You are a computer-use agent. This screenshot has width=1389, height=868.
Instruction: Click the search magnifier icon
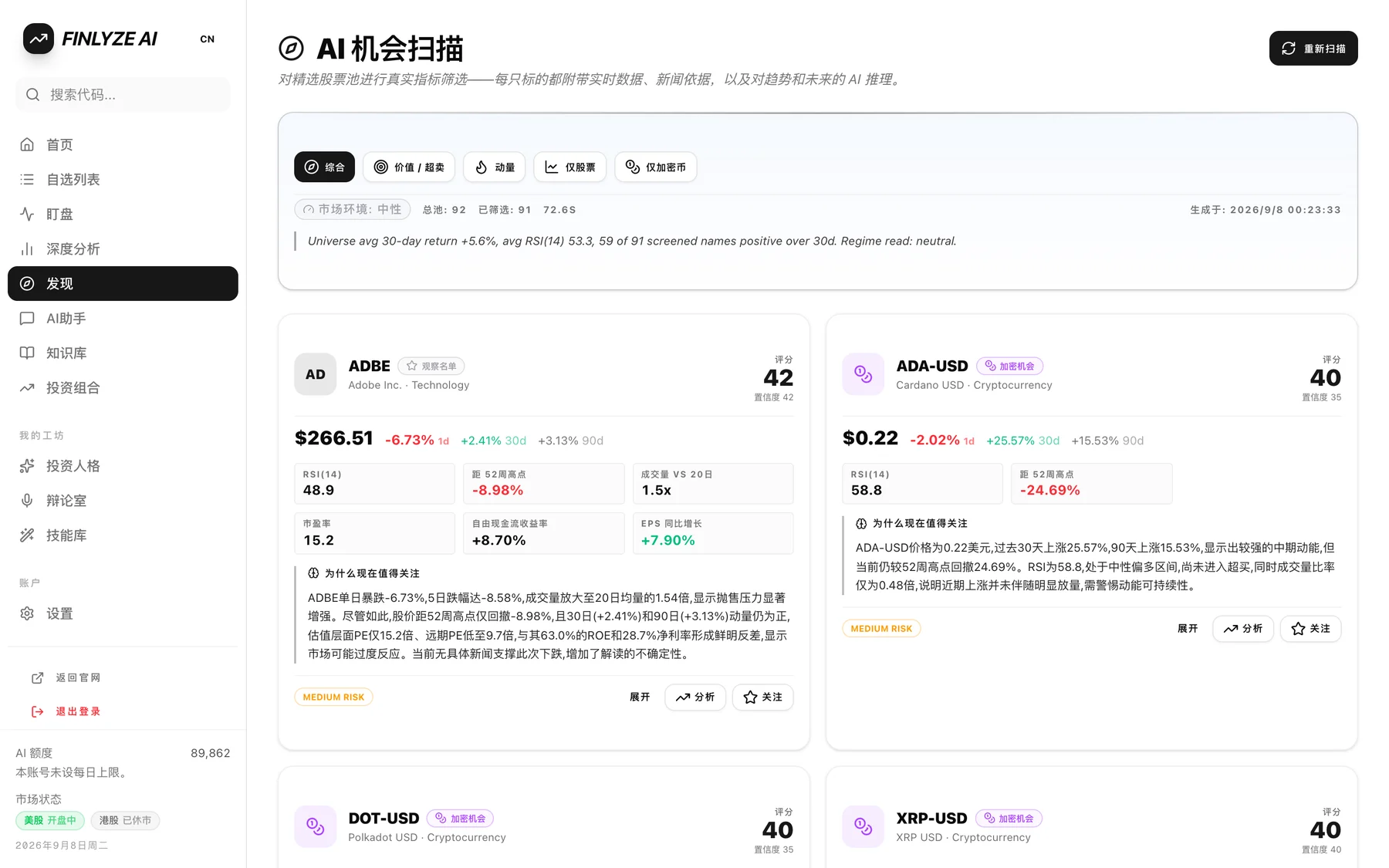tap(32, 95)
